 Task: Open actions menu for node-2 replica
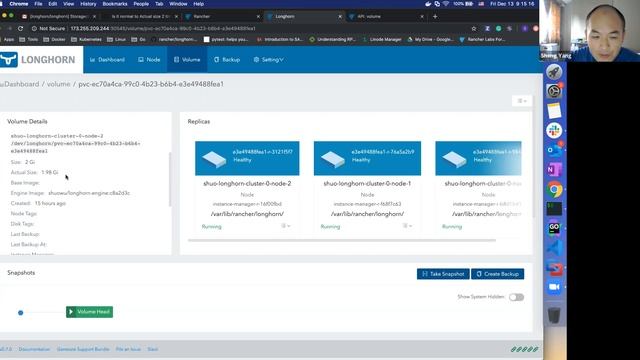coord(285,226)
